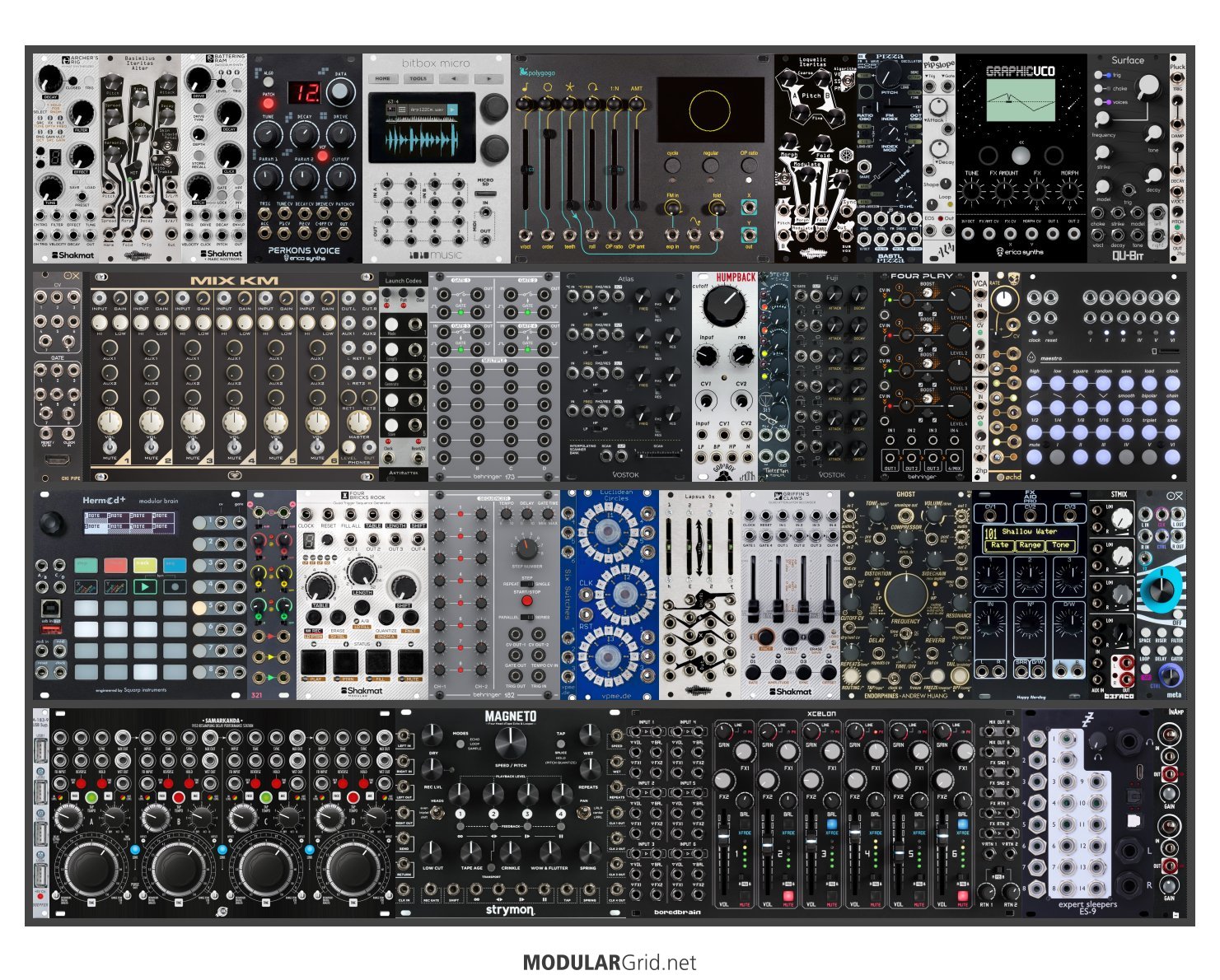
Task: Select the SPEED / PITCH knob on Magneto
Action: click(511, 744)
